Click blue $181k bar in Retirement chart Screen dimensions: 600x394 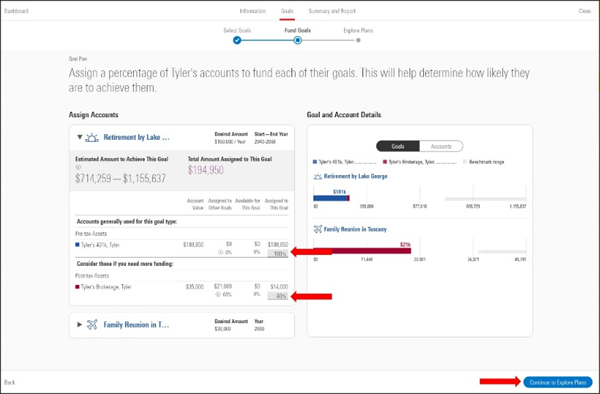point(330,198)
